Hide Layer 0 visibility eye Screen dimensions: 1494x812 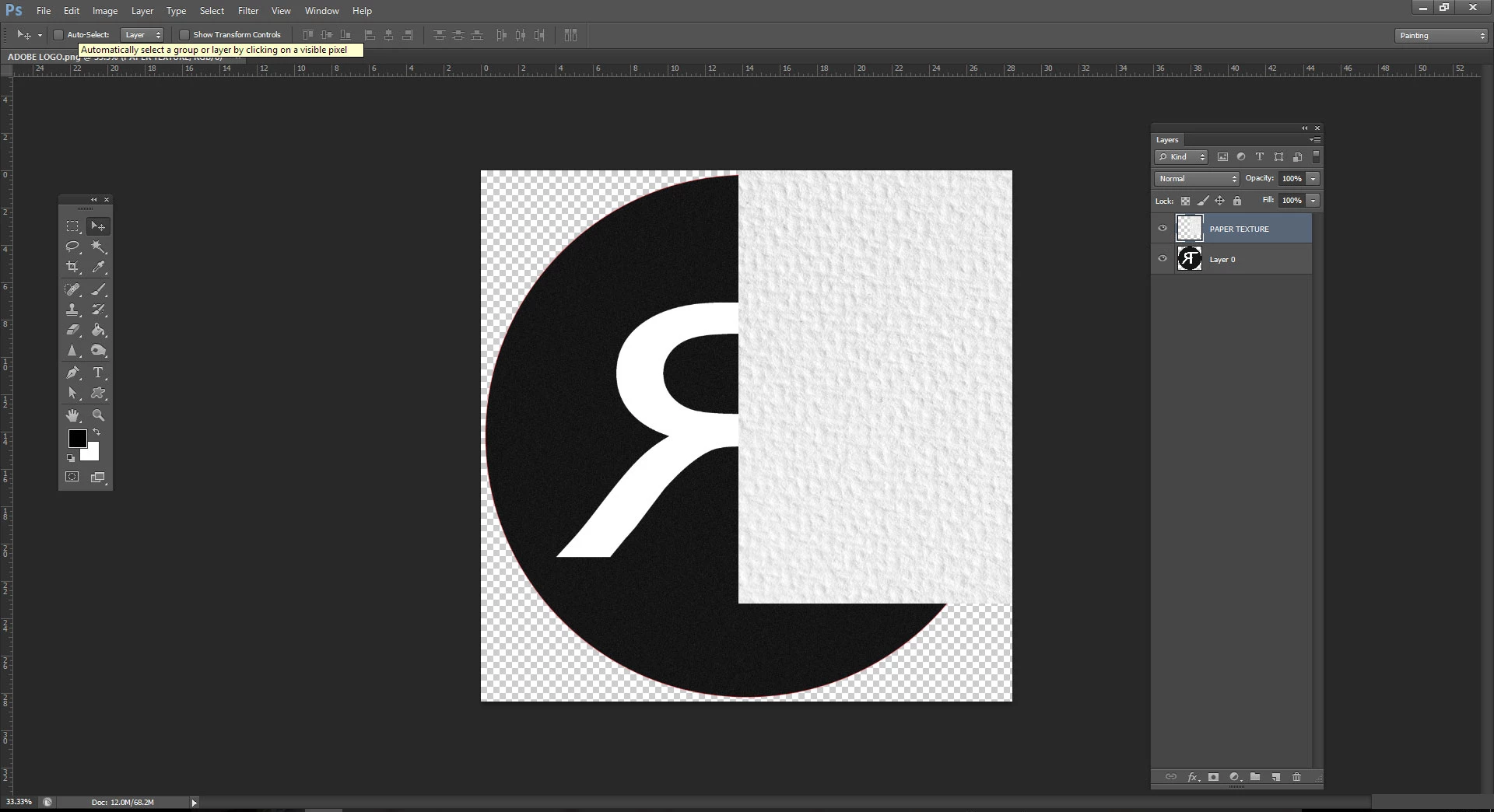point(1163,259)
